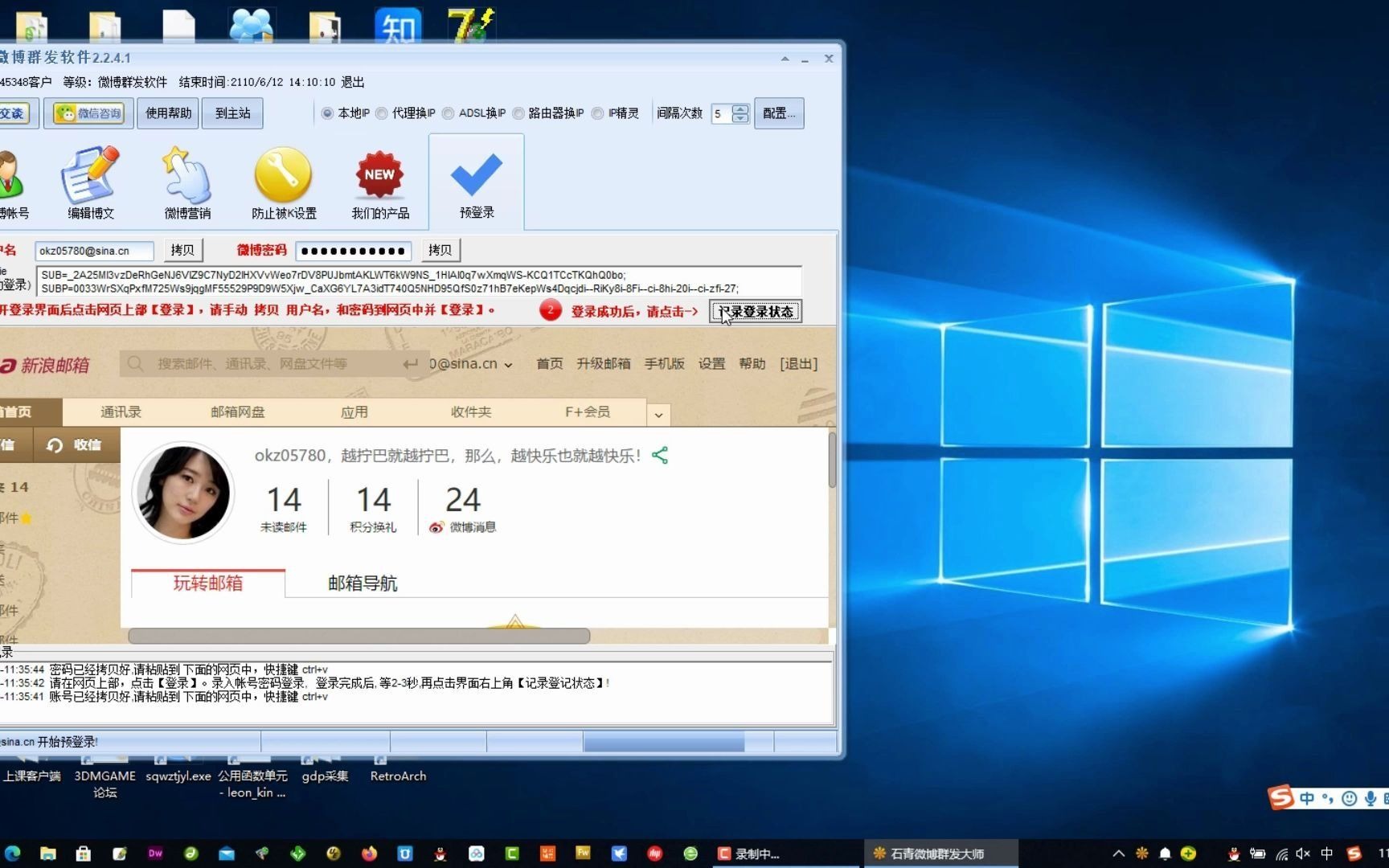
Task: Switch to the 邮箱网盘 tab
Action: tap(238, 411)
